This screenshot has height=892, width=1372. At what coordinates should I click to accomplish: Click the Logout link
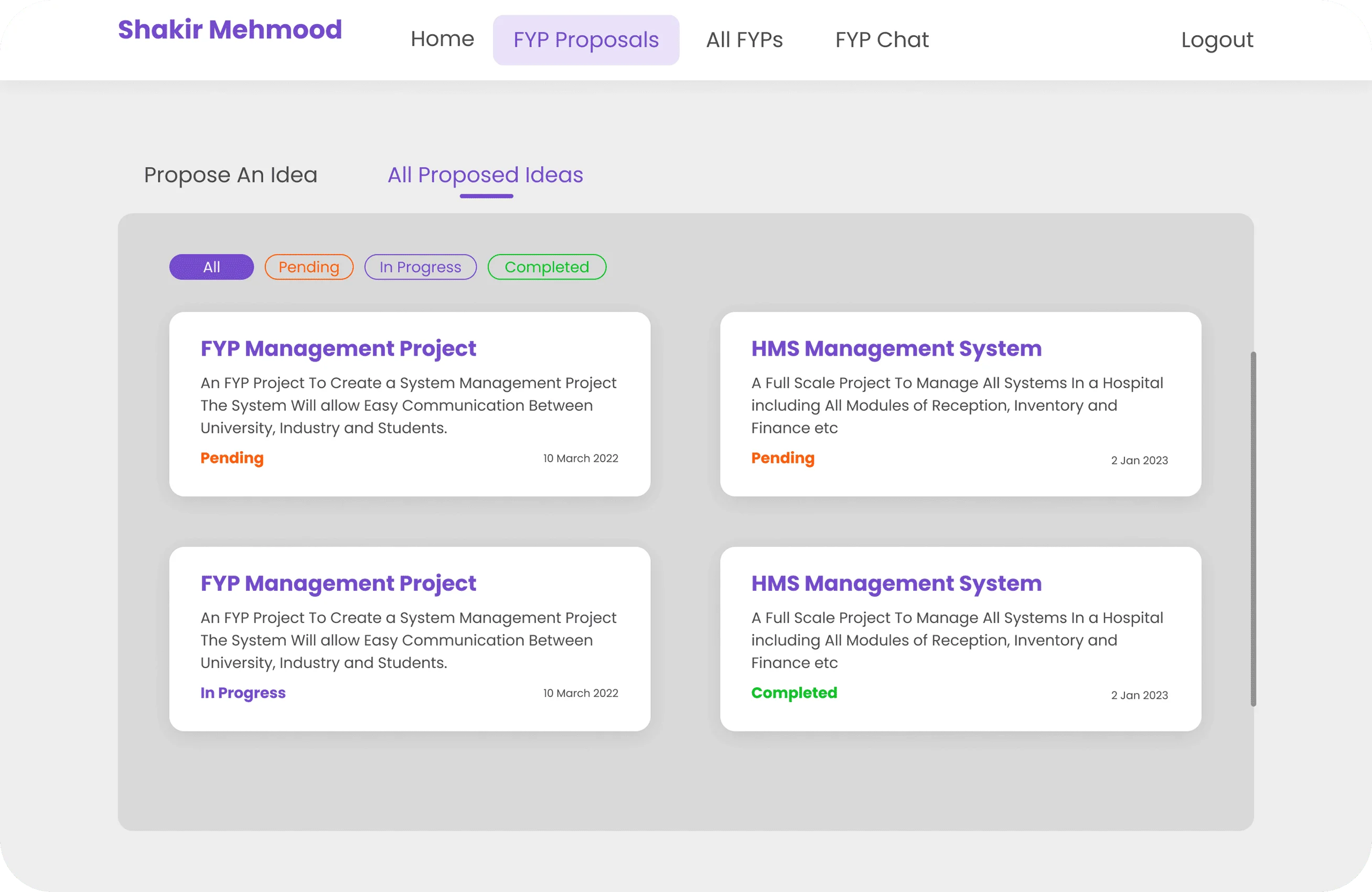(1216, 39)
